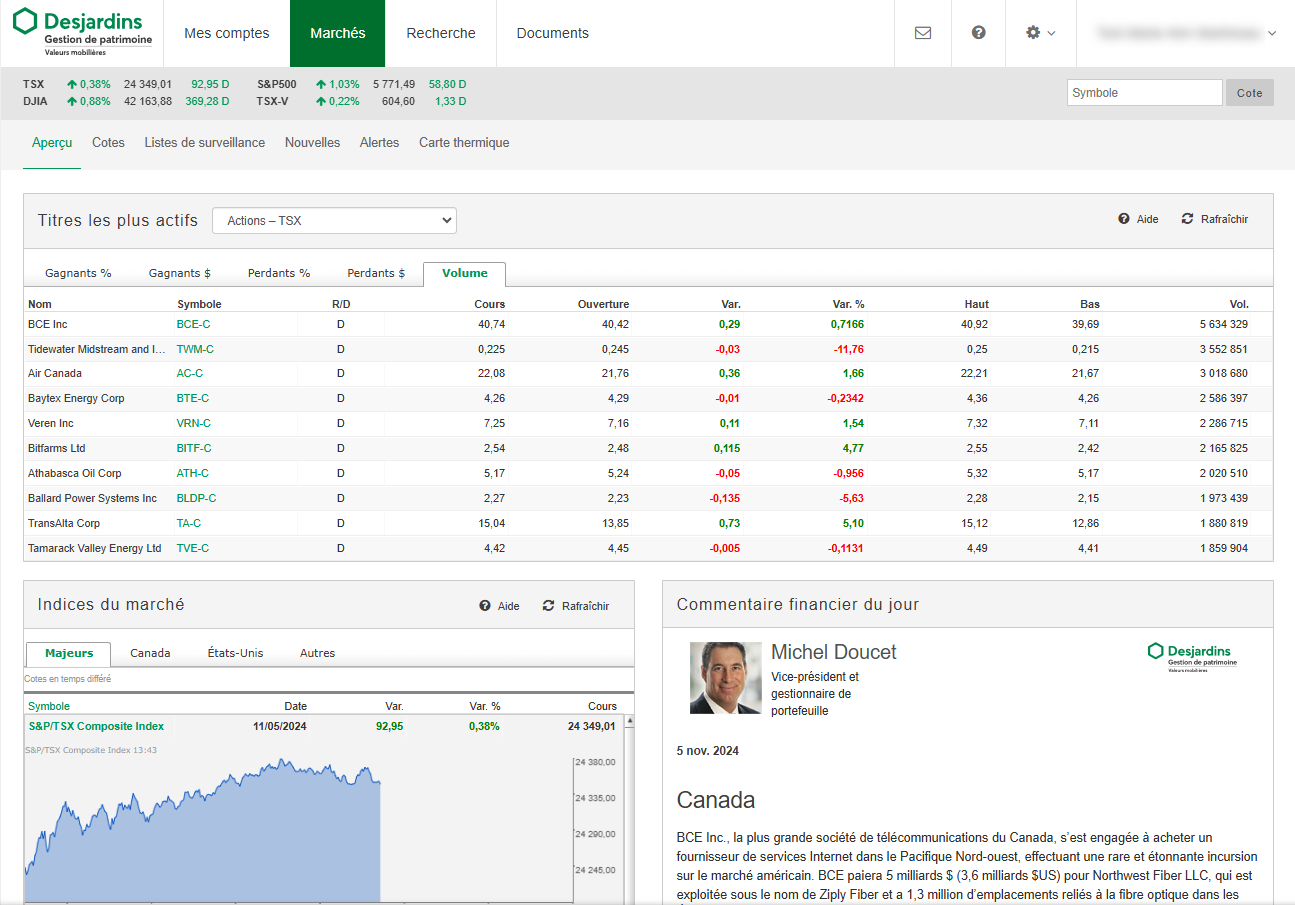Open the Mes comptes menu

227,33
